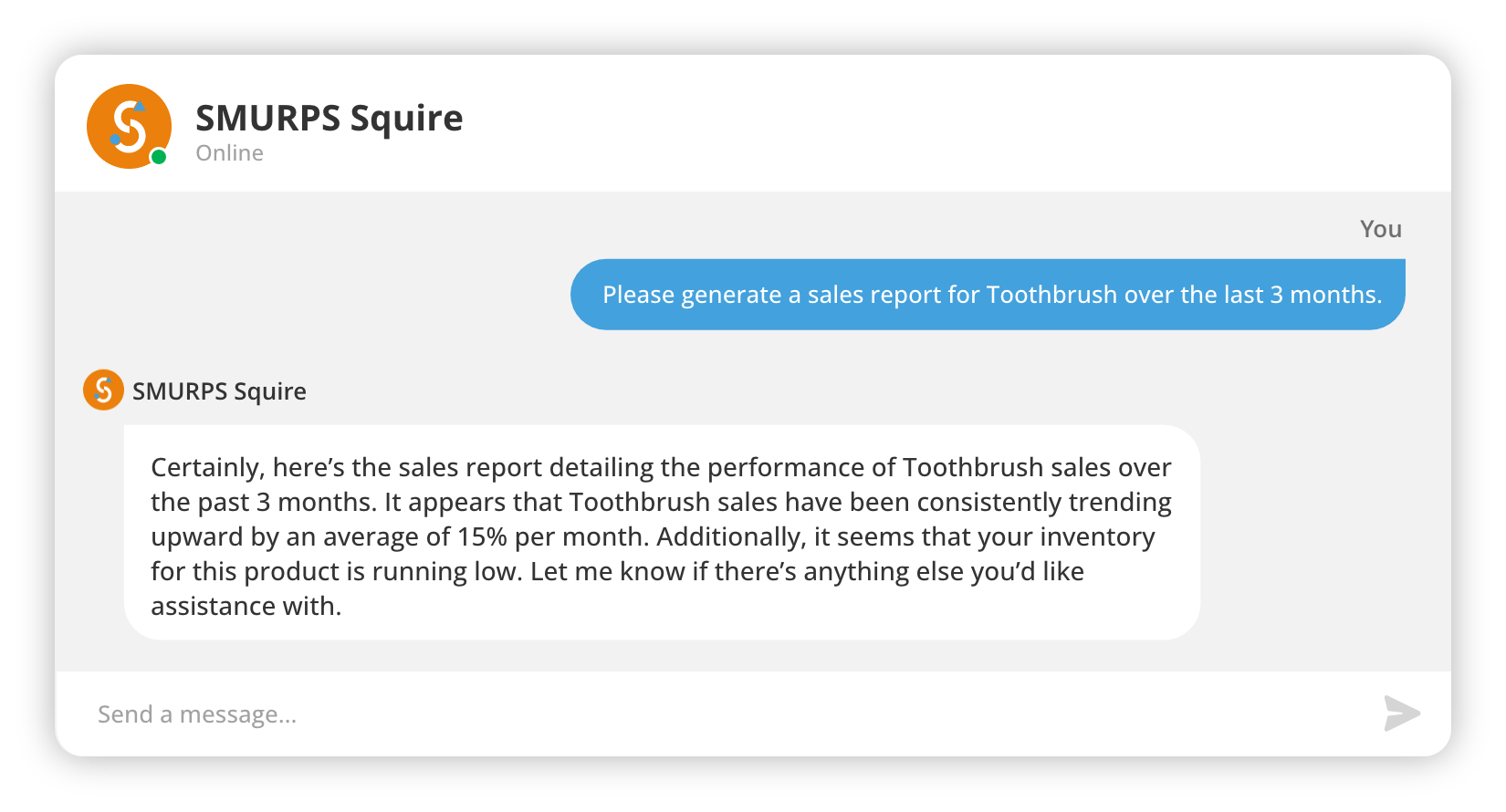Click the large SMURPS Squire avatar logo
This screenshot has height=812, width=1506.
129,126
